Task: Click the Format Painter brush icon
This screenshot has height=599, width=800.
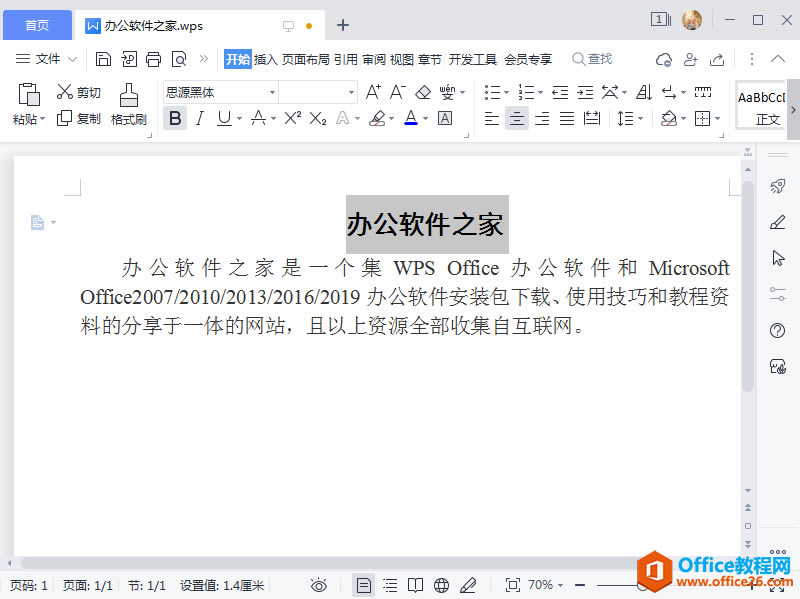Action: pyautogui.click(x=128, y=96)
